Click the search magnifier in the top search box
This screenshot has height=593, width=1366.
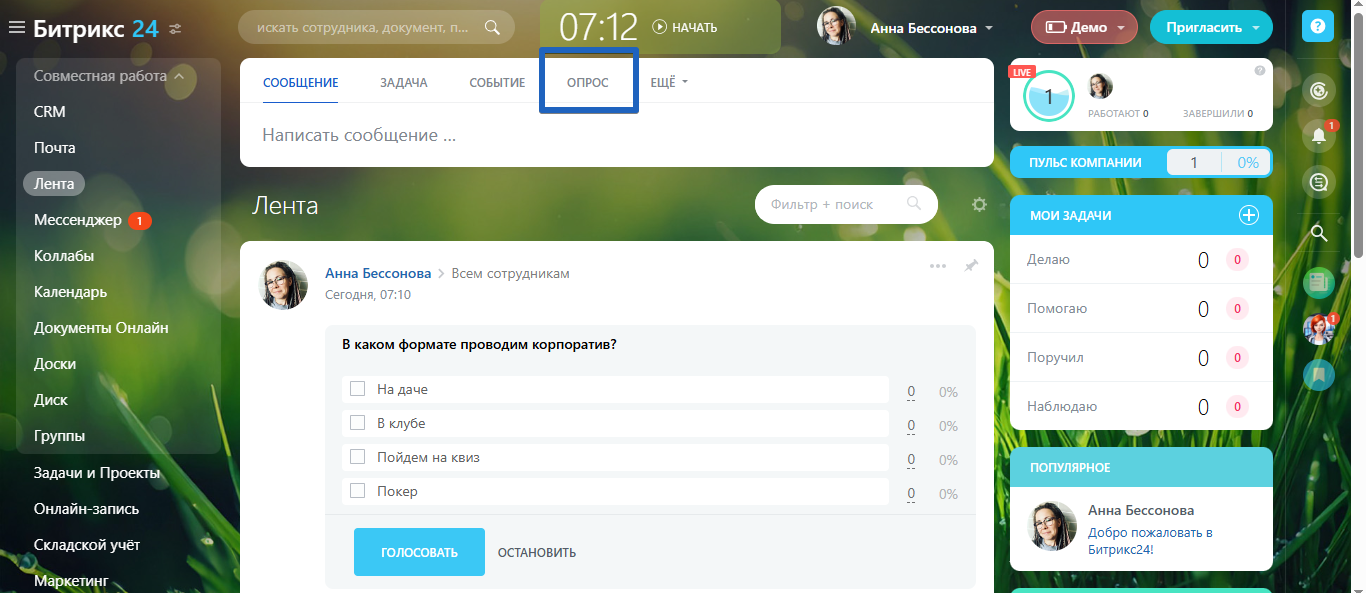[492, 28]
